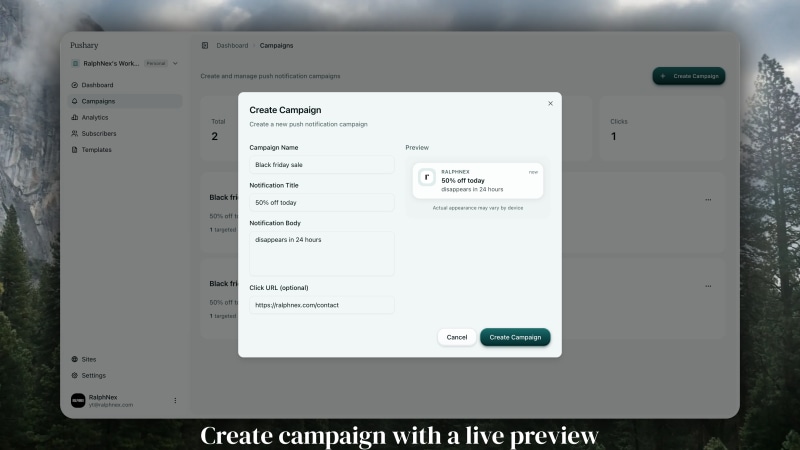This screenshot has width=800, height=450.
Task: Open user menu dots beside RalphNex account
Action: point(175,401)
